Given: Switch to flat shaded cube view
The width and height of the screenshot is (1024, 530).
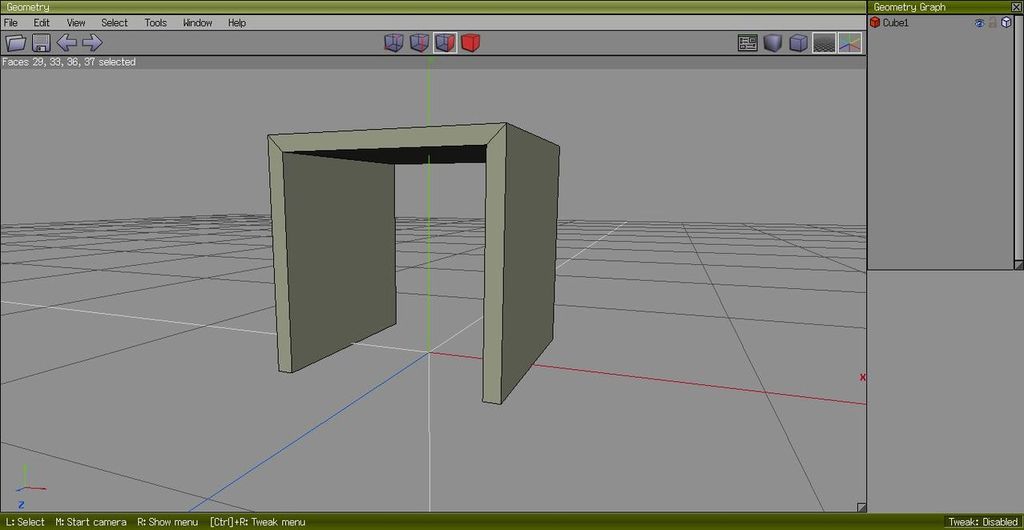Looking at the screenshot, I should (798, 43).
